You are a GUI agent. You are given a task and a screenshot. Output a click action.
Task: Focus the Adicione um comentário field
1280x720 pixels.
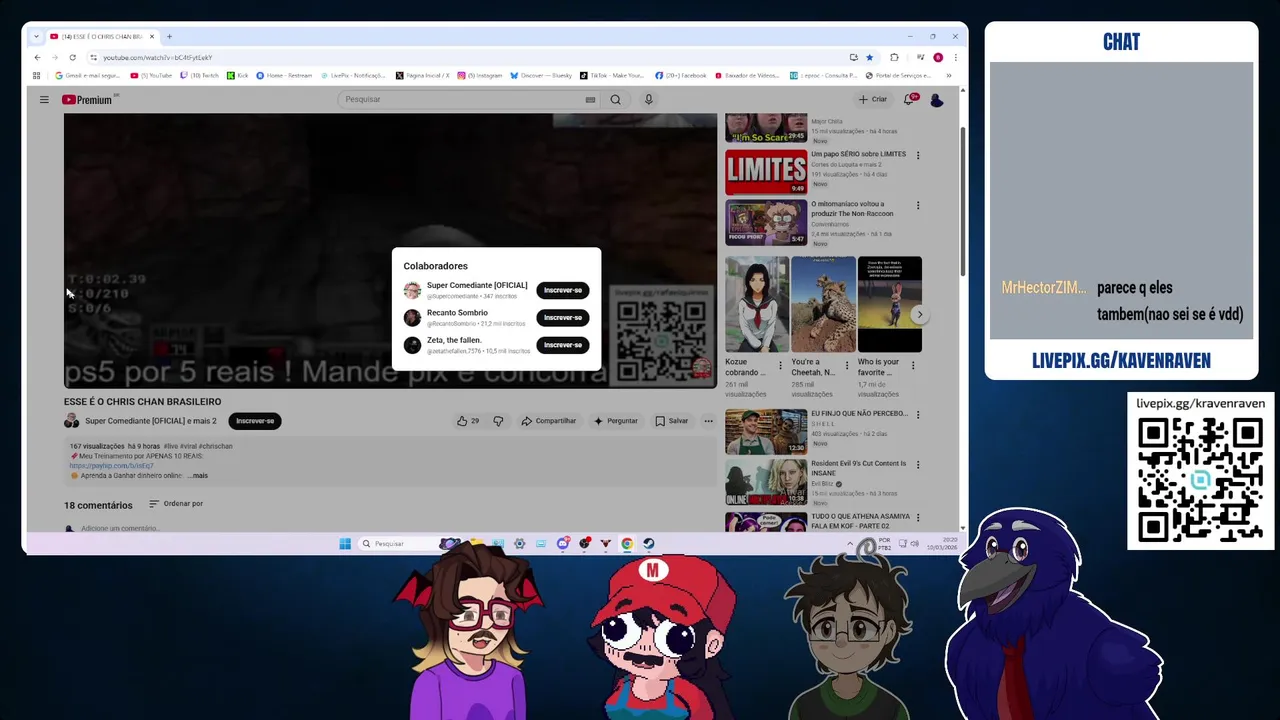click(x=120, y=528)
